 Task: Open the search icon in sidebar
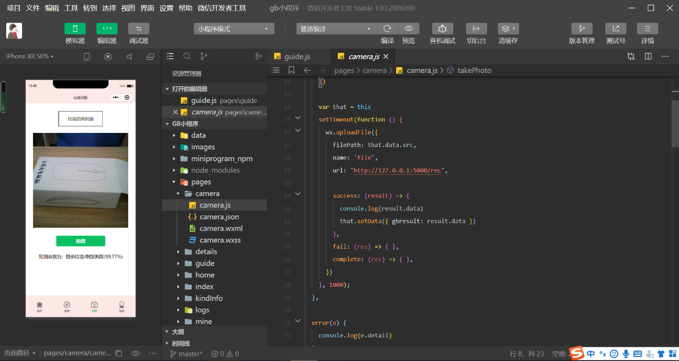point(187,56)
